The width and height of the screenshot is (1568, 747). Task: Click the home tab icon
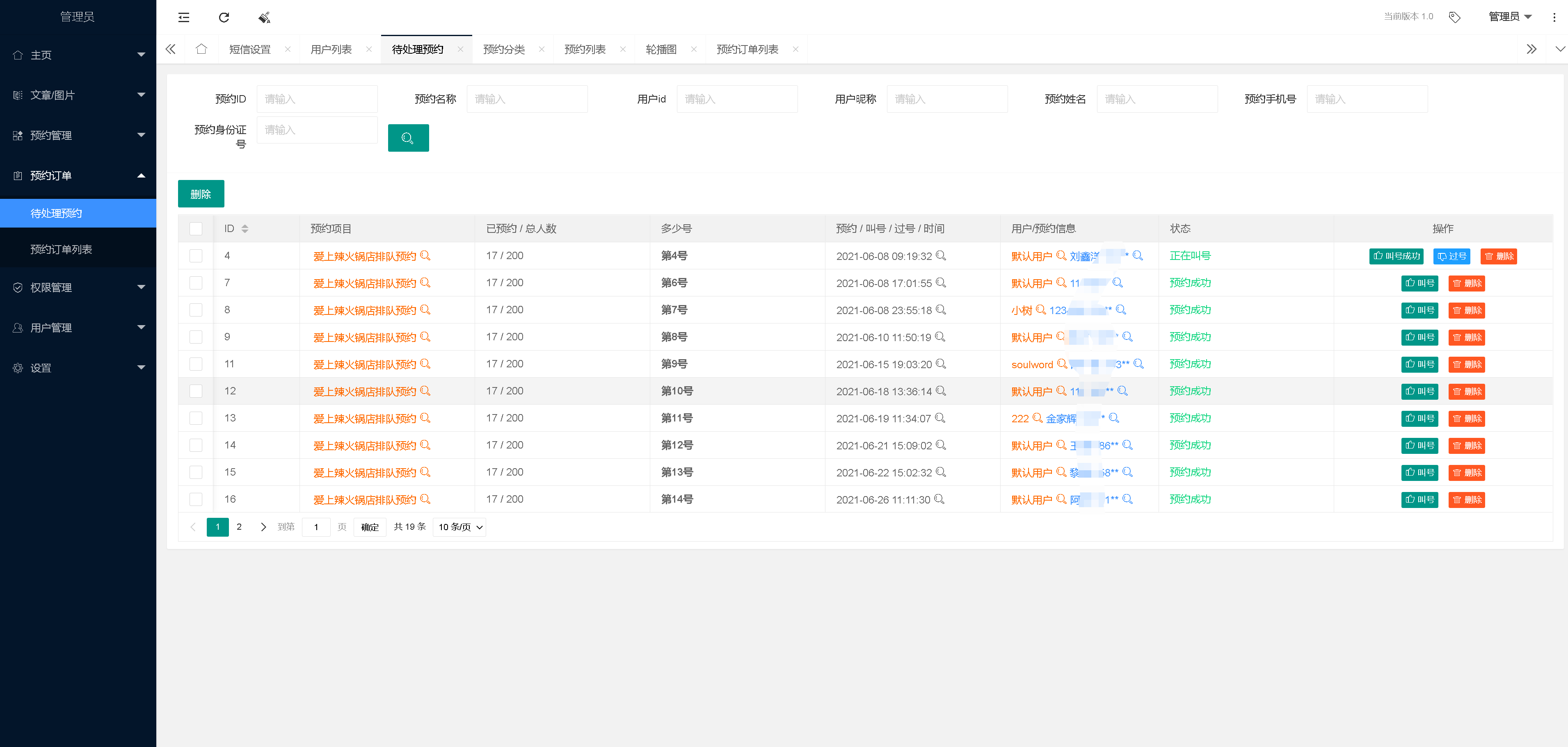[201, 49]
